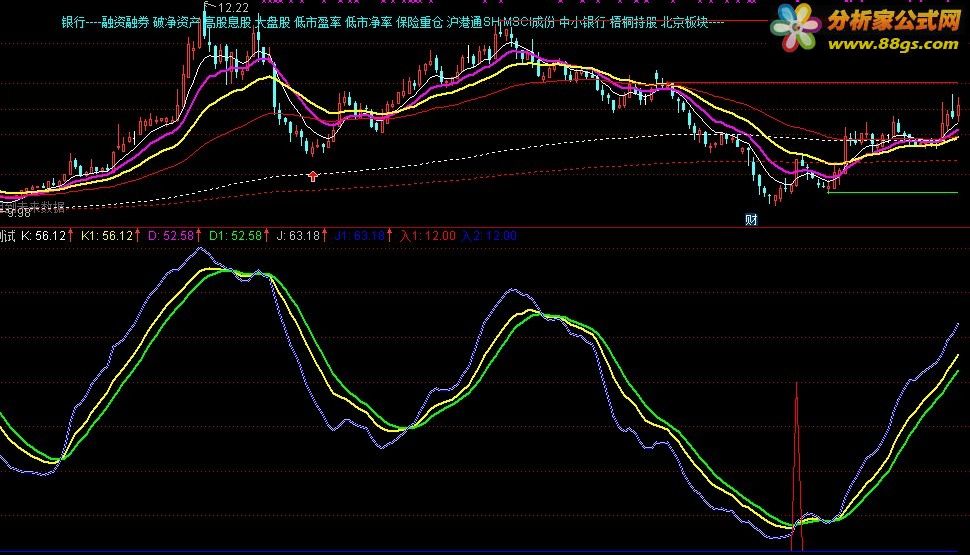This screenshot has width=970, height=555.
Task: Click the 财 marker below the candlesticks
Action: pyautogui.click(x=751, y=219)
